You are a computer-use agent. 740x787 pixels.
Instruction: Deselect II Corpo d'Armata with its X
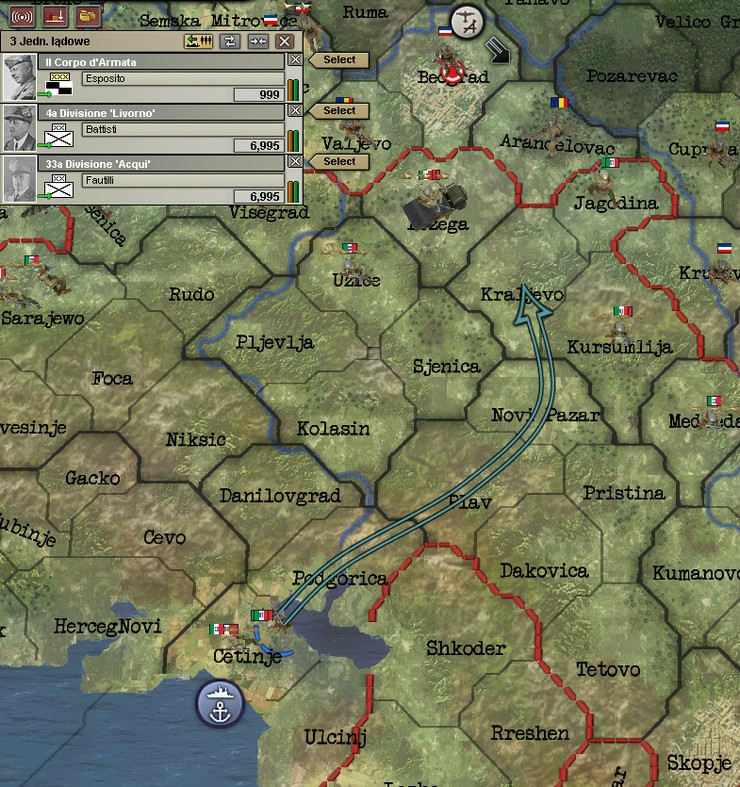click(x=295, y=60)
